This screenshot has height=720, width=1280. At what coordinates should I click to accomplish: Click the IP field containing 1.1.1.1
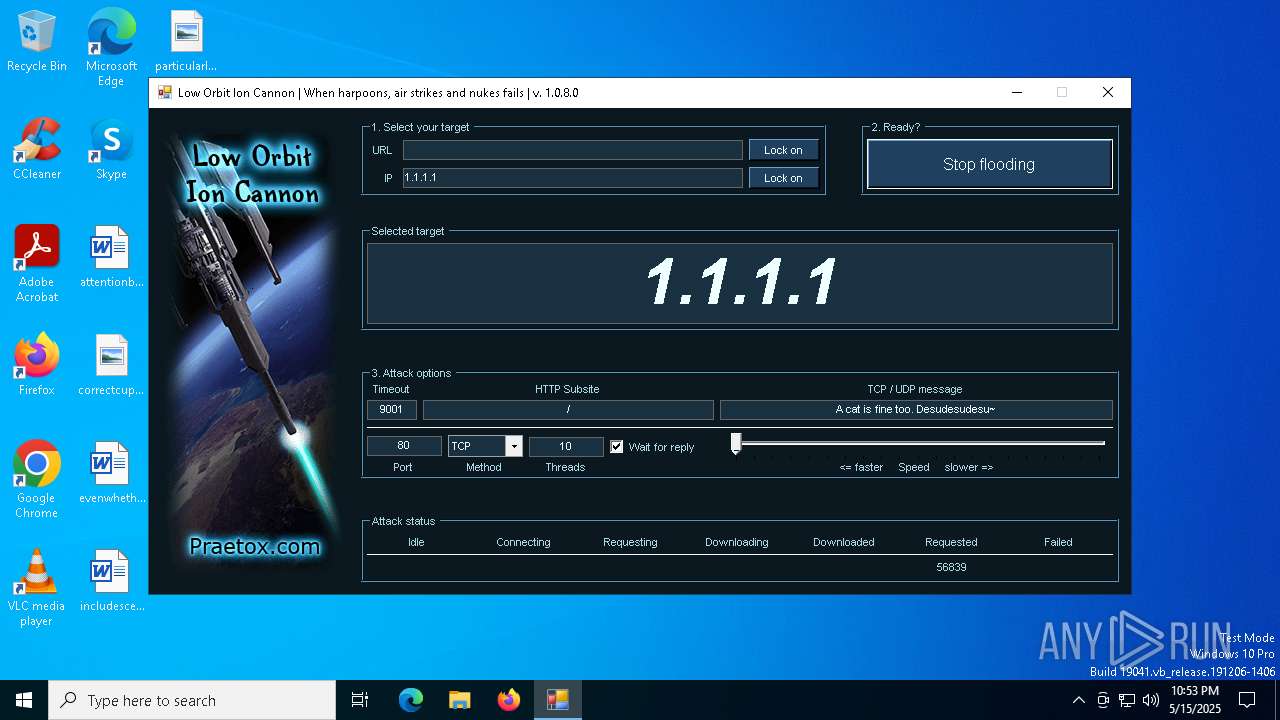tap(573, 178)
